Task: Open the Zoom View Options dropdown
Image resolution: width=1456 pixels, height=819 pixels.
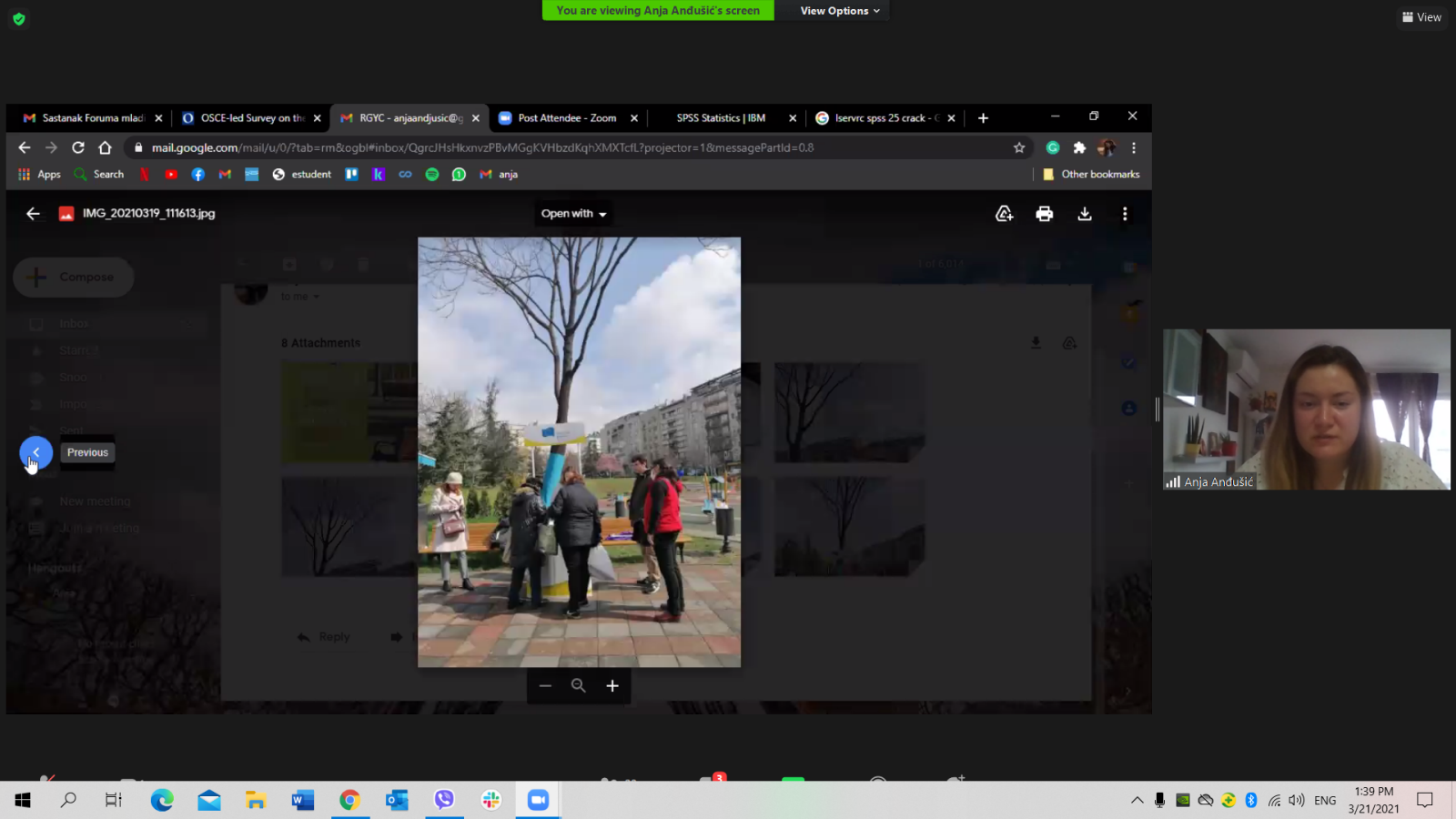Action: [x=839, y=11]
